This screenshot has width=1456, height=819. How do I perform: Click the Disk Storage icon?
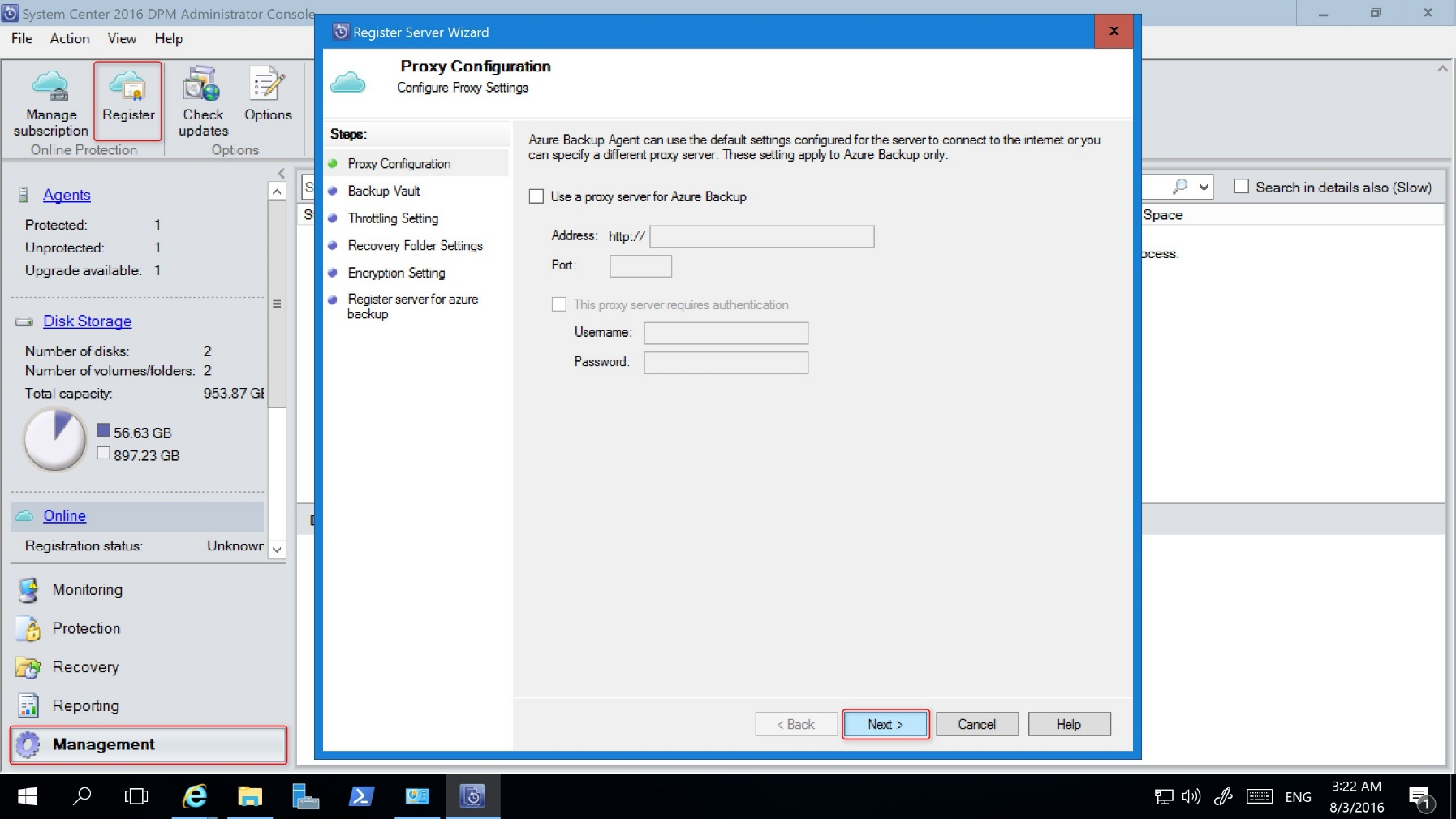(x=23, y=321)
